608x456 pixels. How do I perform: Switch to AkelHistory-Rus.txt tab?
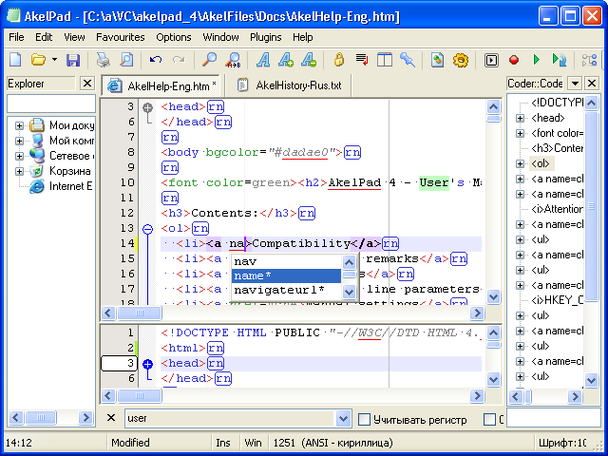click(289, 86)
